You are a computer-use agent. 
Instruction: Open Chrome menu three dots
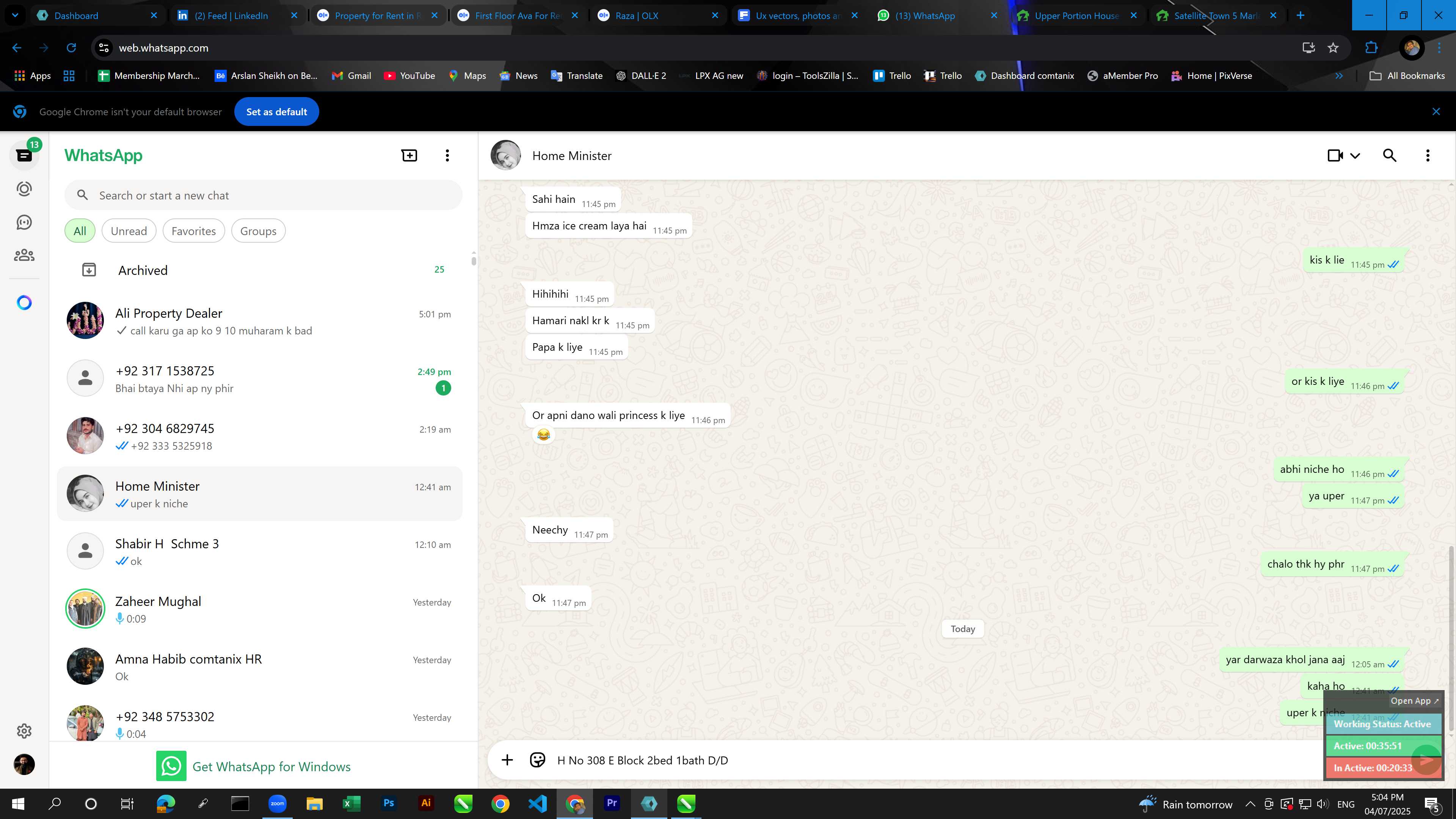1440,48
